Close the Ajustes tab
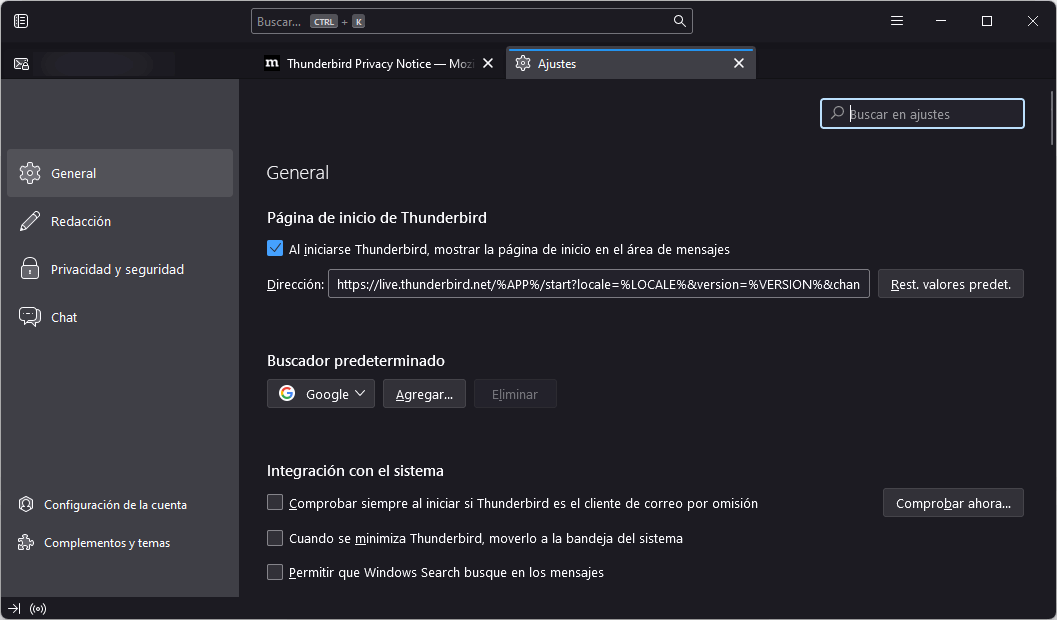Image resolution: width=1057 pixels, height=620 pixels. pos(739,63)
